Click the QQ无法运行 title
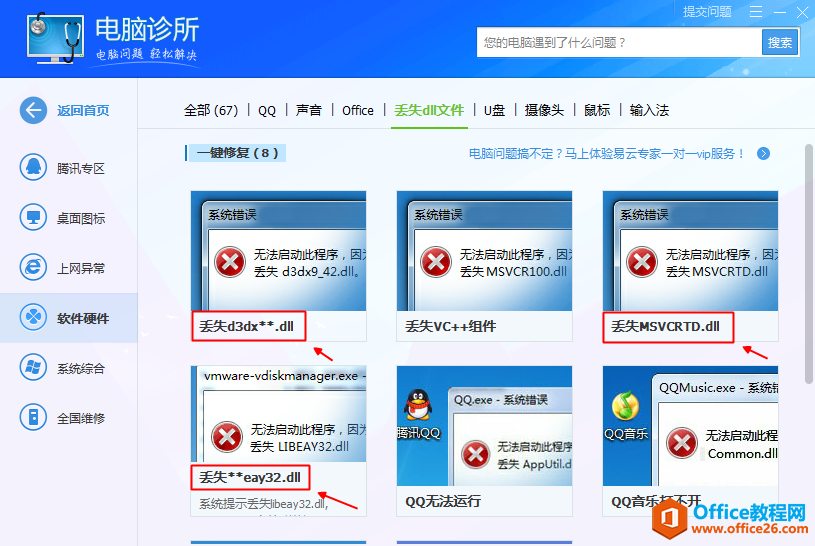The height and width of the screenshot is (546, 815). coord(443,501)
